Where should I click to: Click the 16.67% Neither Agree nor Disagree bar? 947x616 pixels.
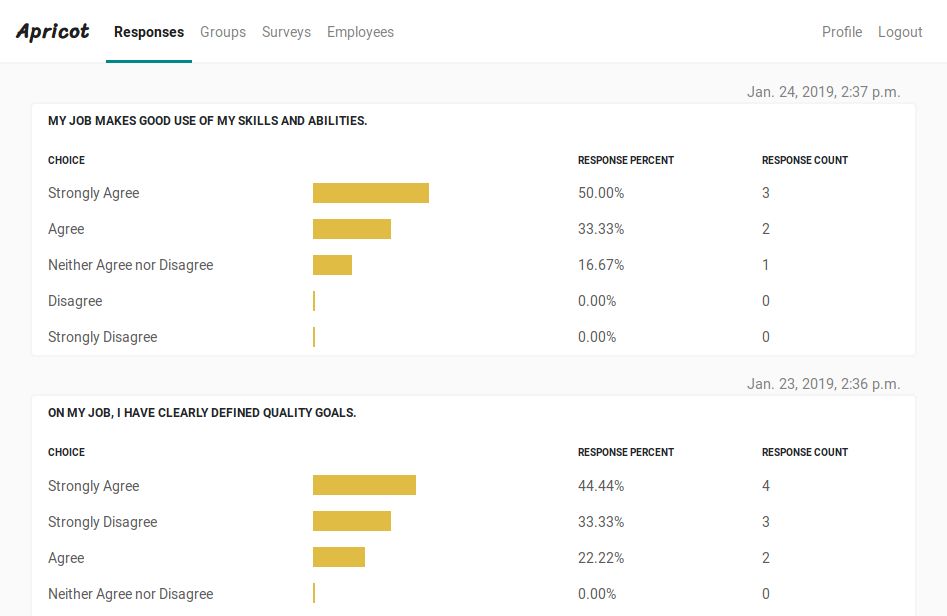tap(332, 265)
